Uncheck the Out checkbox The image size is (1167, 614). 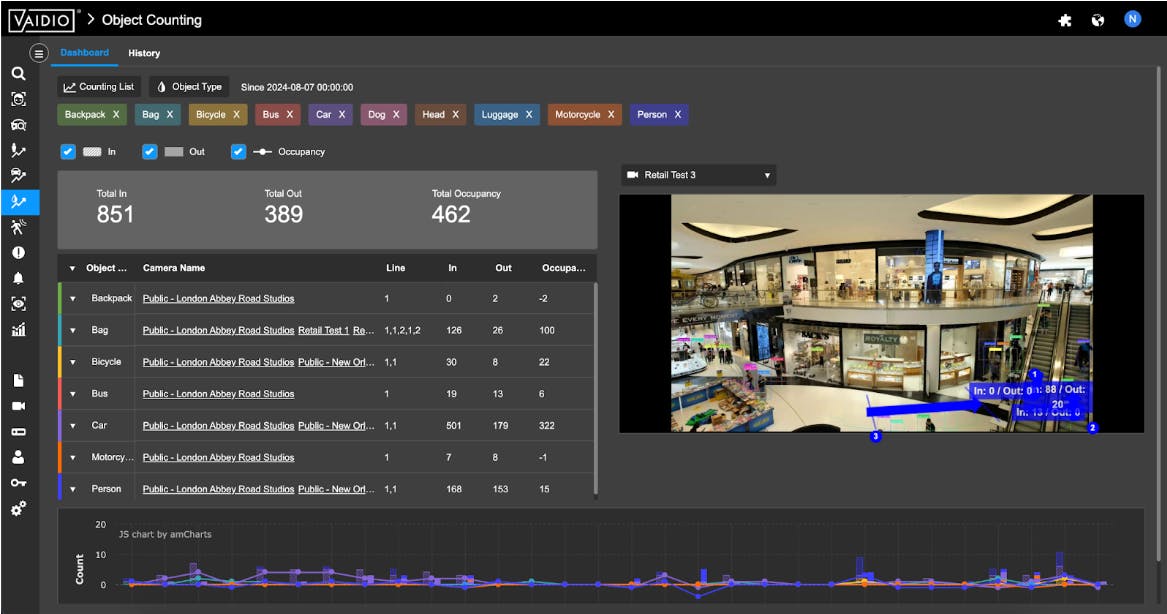(x=150, y=152)
